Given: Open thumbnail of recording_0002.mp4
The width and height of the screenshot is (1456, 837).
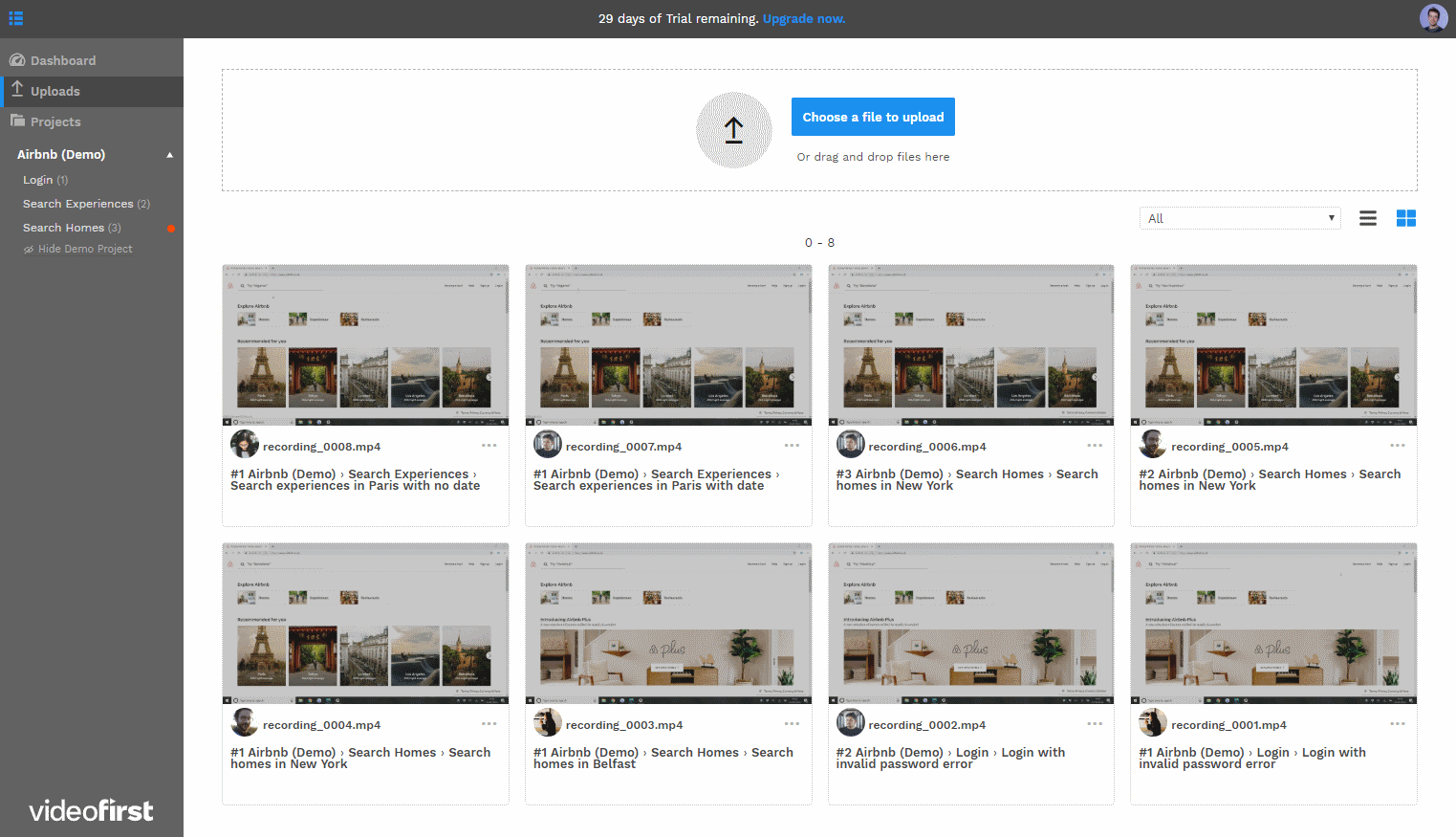Looking at the screenshot, I should click(x=971, y=624).
